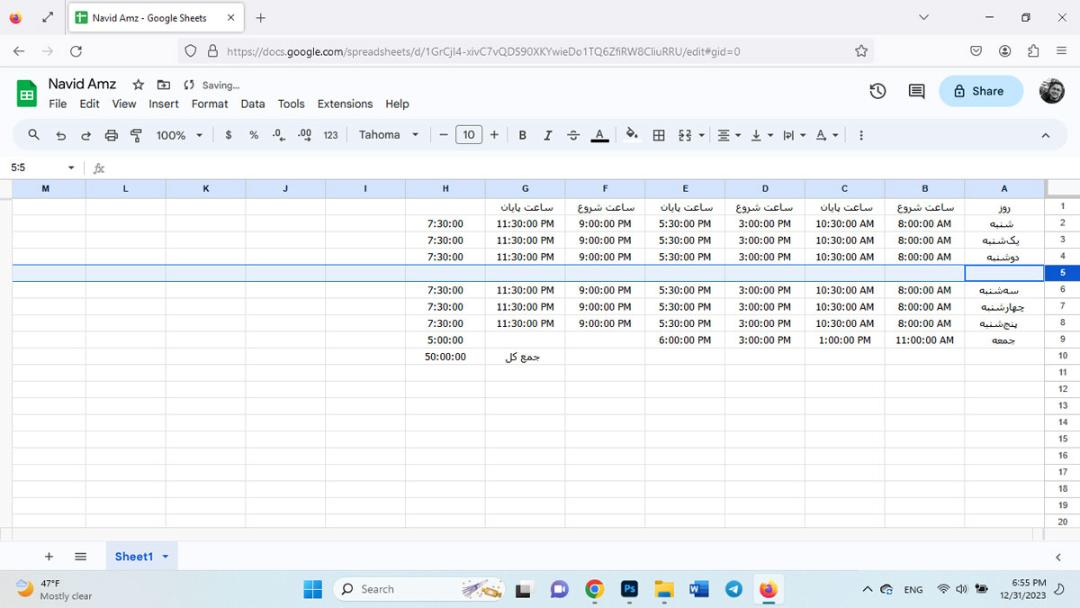Toggle bold formatting

point(522,136)
